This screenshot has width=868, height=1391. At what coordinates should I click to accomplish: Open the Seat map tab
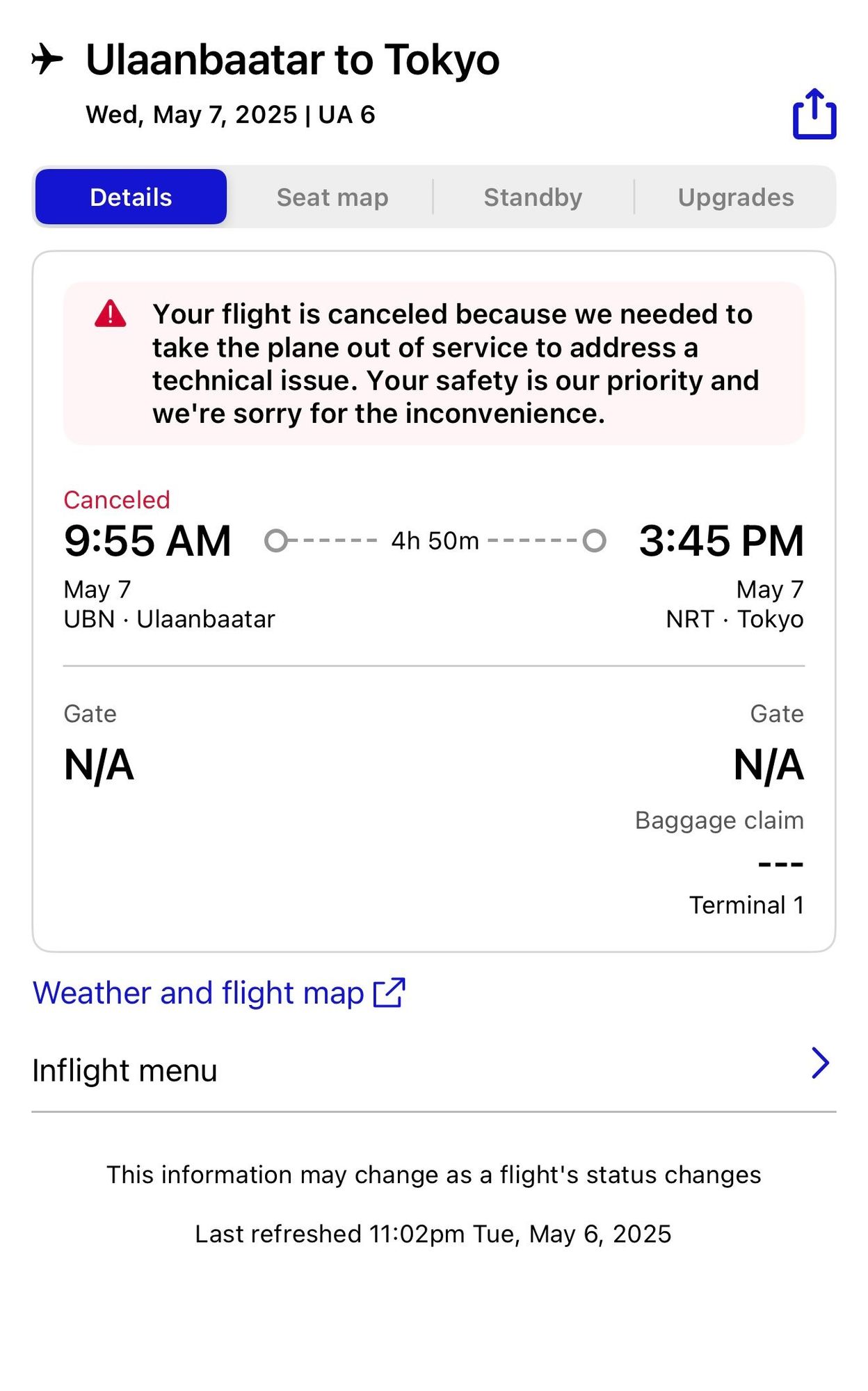(x=332, y=198)
